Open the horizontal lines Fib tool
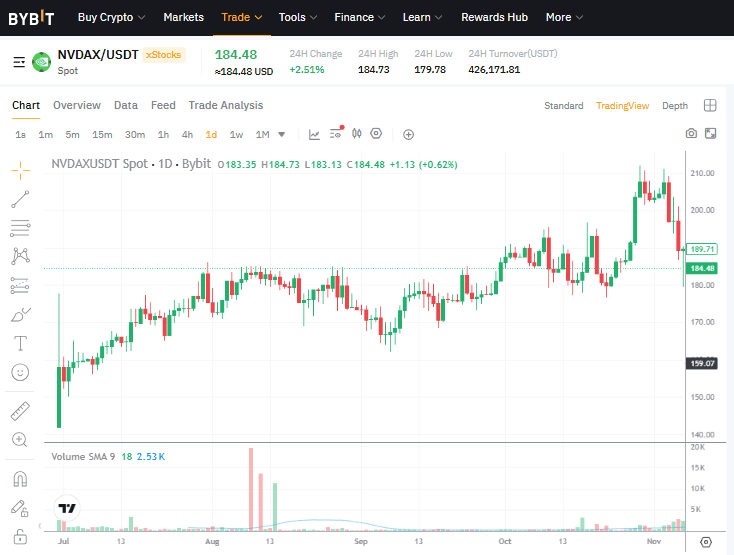Viewport: 734px width, 555px height. click(20, 228)
